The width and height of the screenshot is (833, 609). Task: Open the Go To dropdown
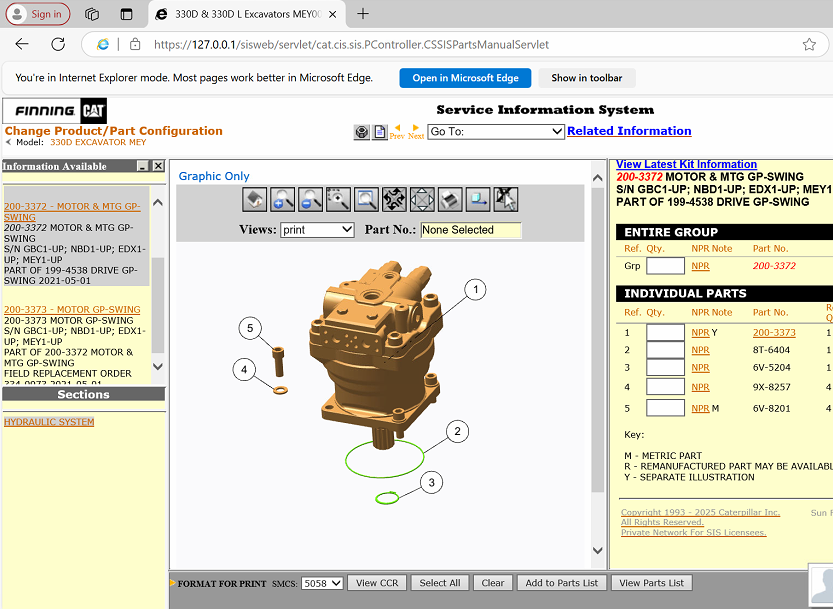[x=495, y=131]
